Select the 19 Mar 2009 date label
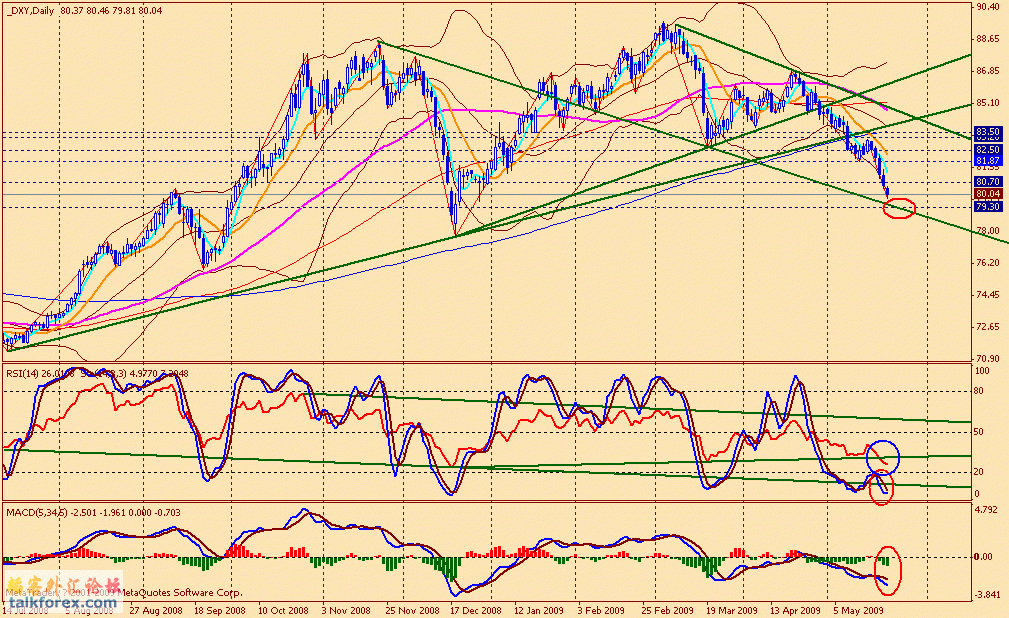 click(732, 610)
